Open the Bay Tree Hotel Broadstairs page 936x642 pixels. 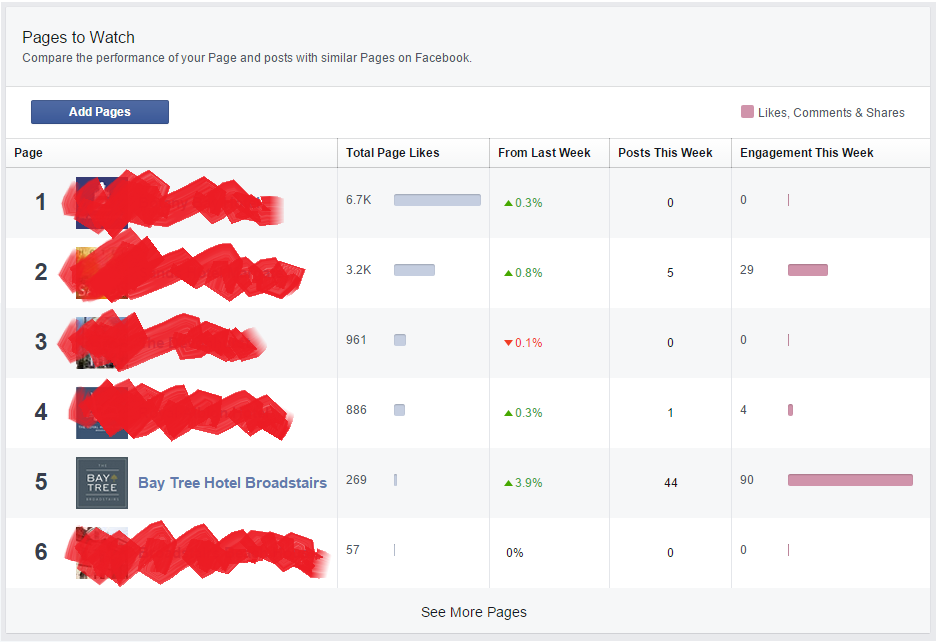(232, 482)
